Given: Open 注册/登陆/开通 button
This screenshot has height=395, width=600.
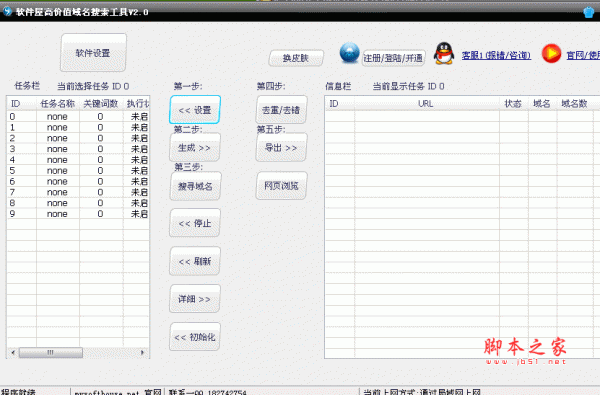Looking at the screenshot, I should point(393,58).
